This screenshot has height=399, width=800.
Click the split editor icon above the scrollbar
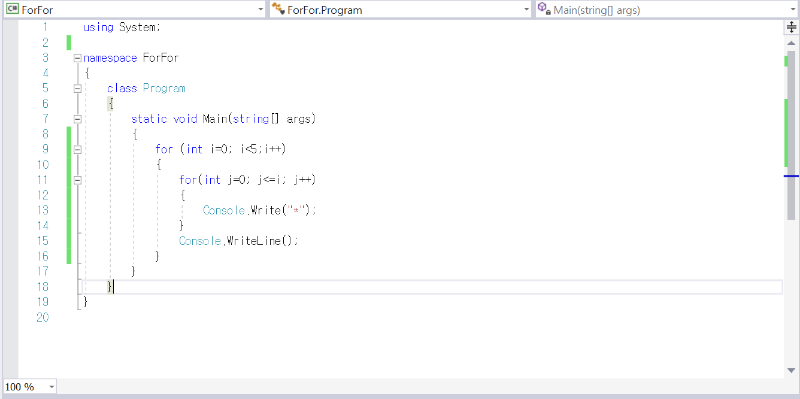click(x=791, y=27)
